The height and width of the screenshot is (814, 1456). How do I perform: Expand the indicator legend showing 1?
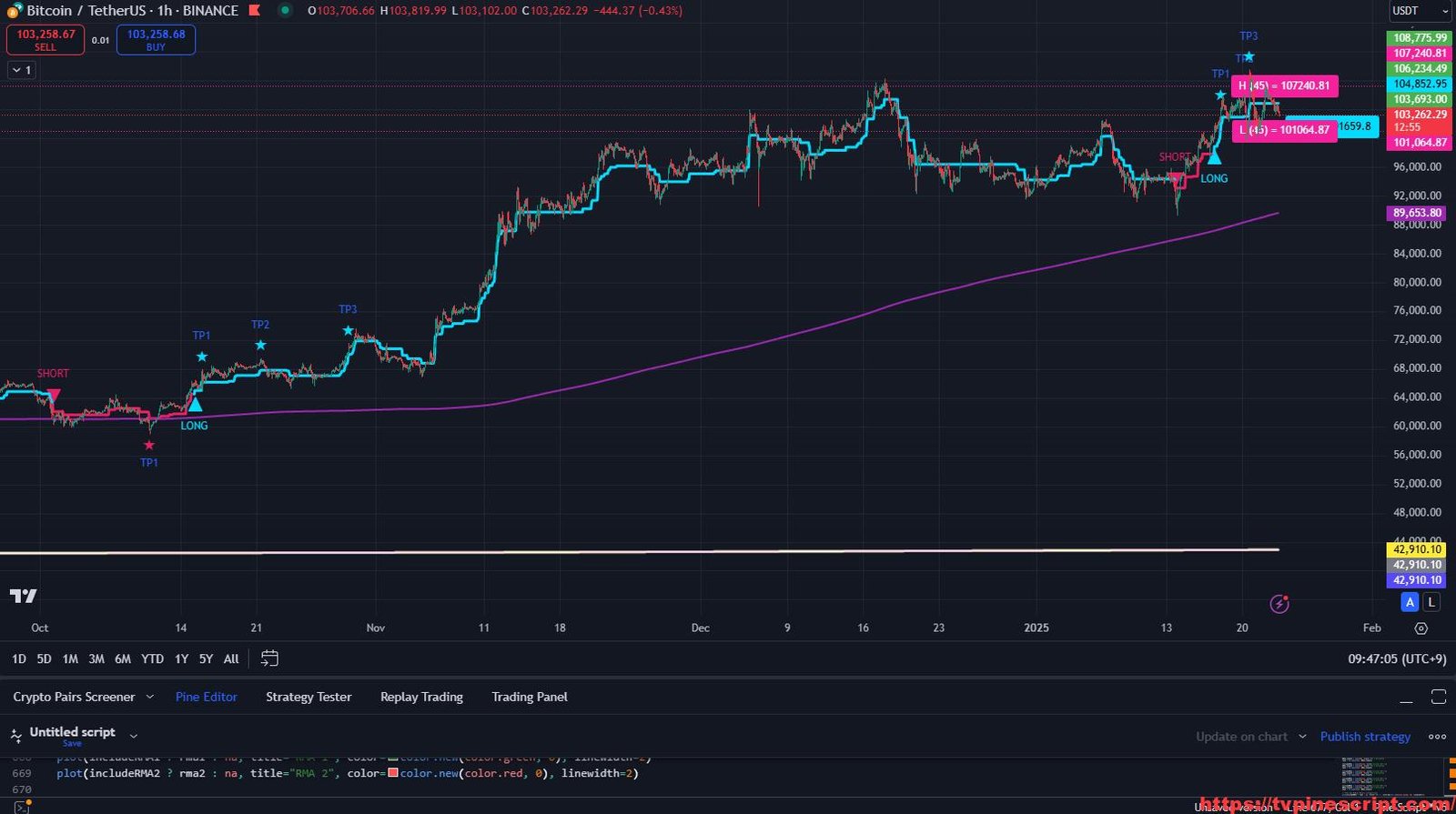click(x=22, y=70)
